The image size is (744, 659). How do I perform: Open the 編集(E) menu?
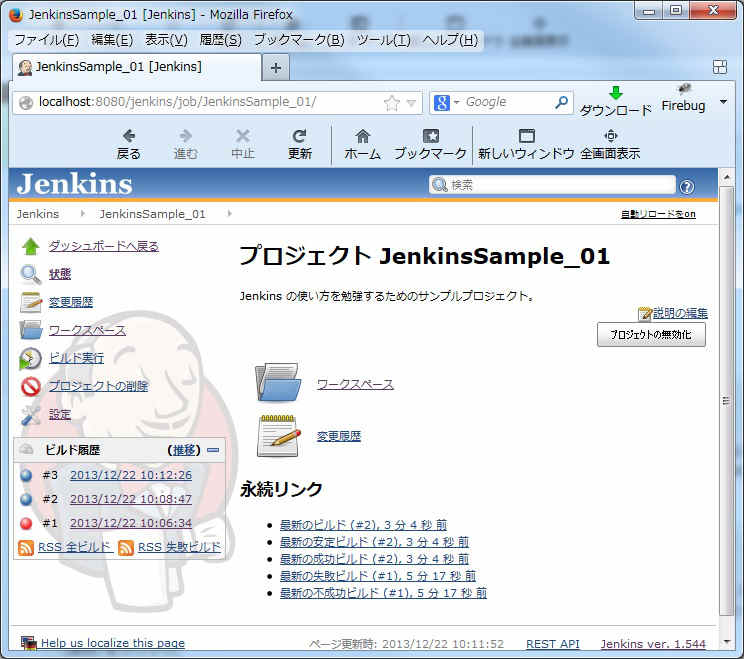coord(112,40)
